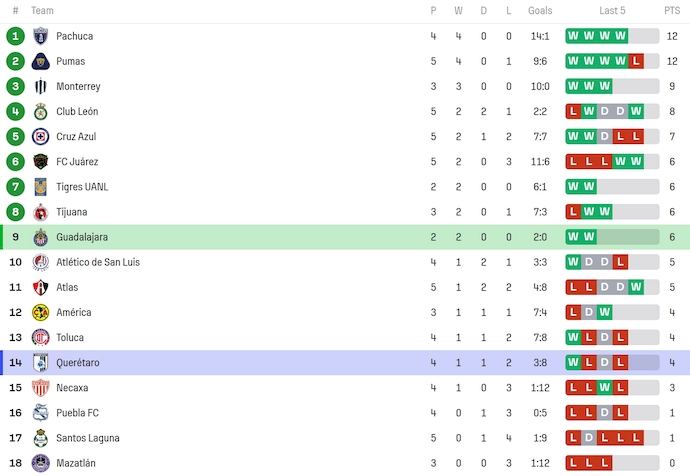Image resolution: width=690 pixels, height=476 pixels.
Task: Click the Pachuca club crest icon
Action: tap(41, 36)
